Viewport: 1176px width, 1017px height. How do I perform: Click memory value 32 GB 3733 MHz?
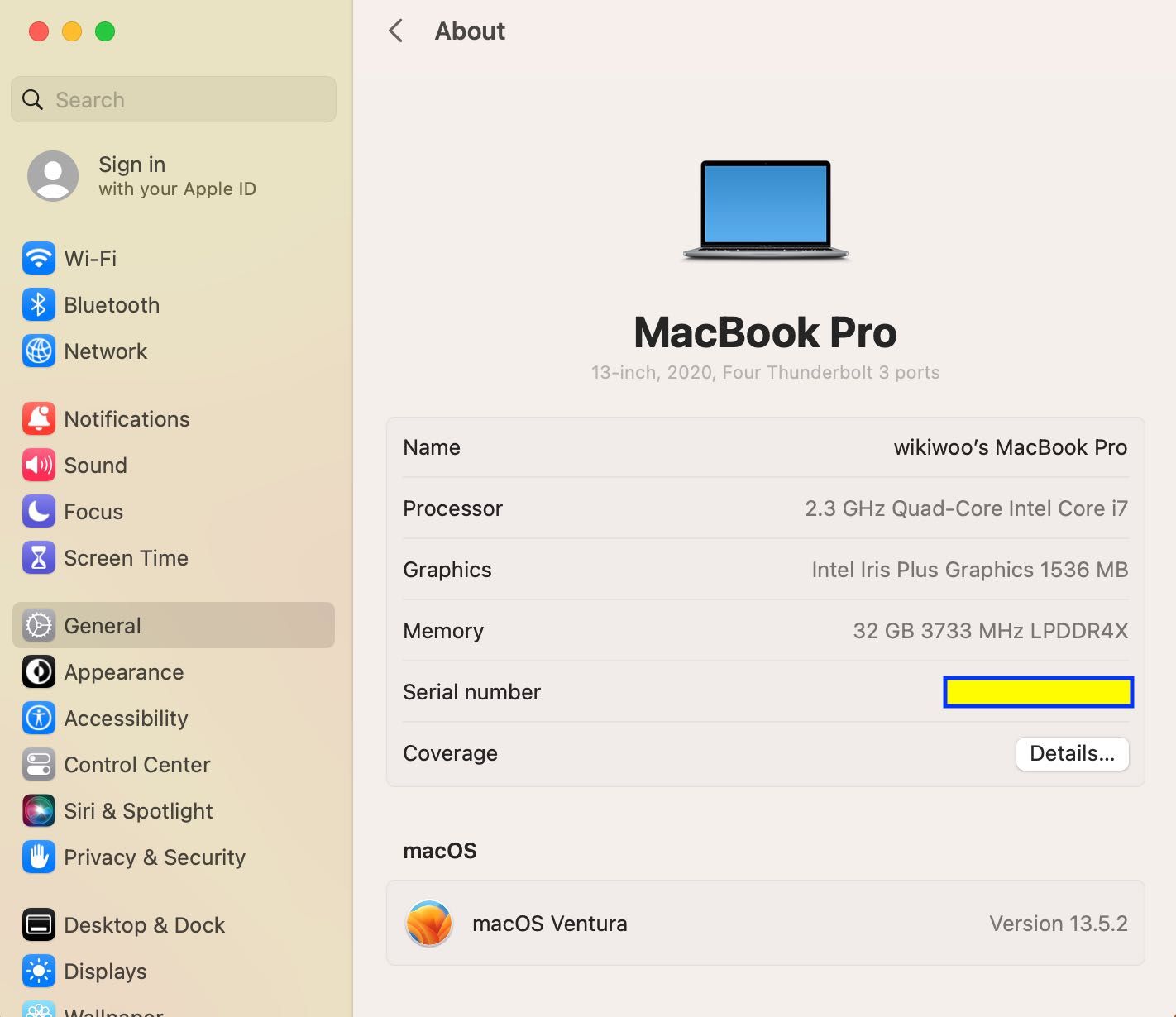[x=990, y=631]
